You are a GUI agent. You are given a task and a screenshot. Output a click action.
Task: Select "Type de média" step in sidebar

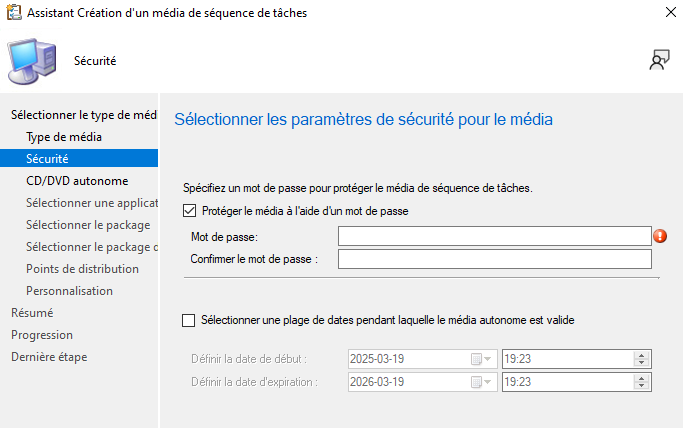click(x=64, y=137)
